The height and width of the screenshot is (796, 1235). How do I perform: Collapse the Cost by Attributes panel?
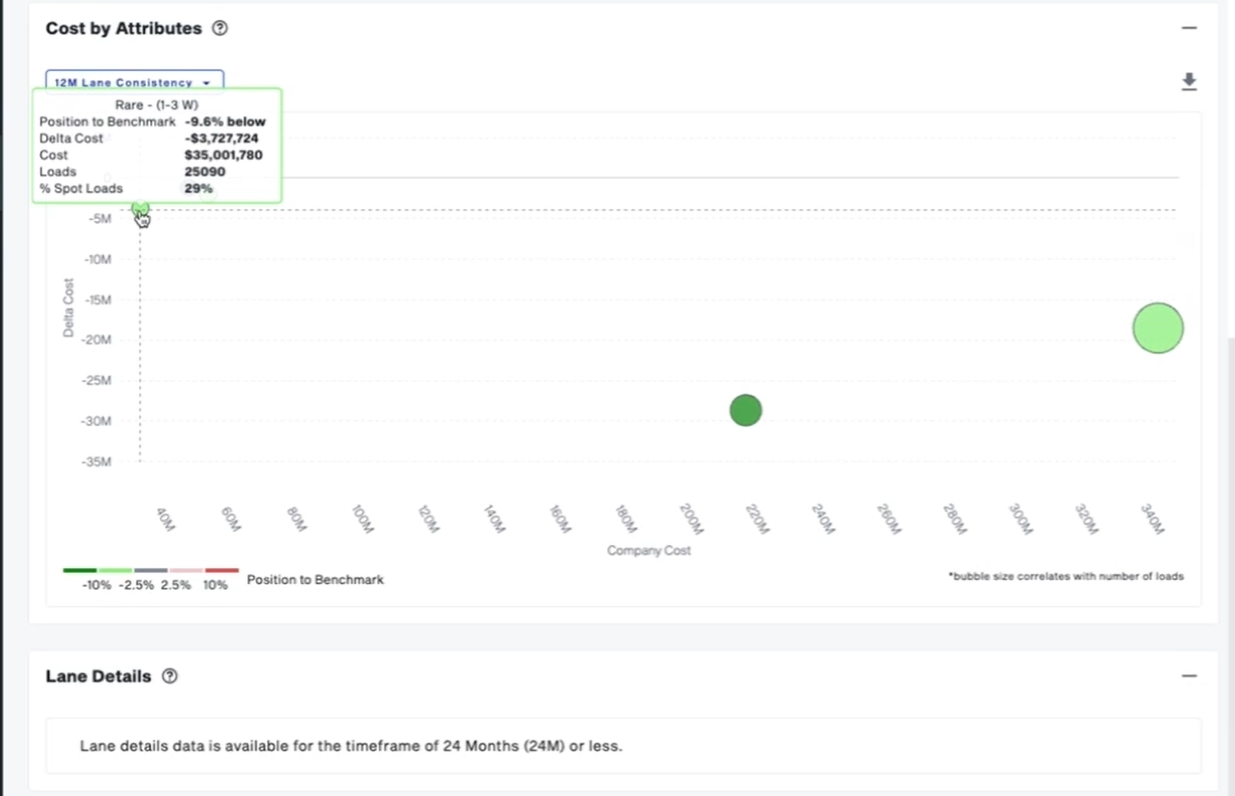tap(1189, 28)
